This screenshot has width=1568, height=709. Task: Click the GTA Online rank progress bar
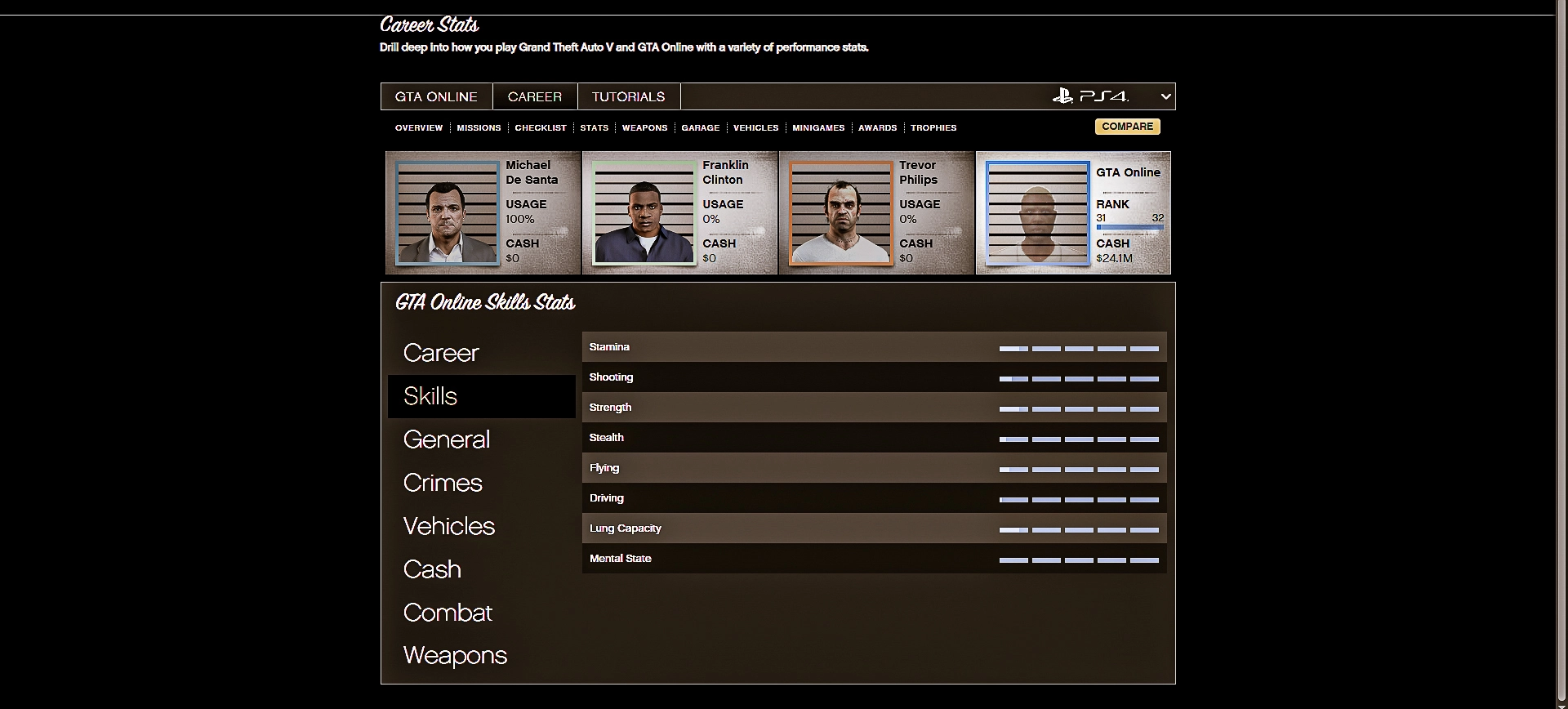pos(1129,228)
